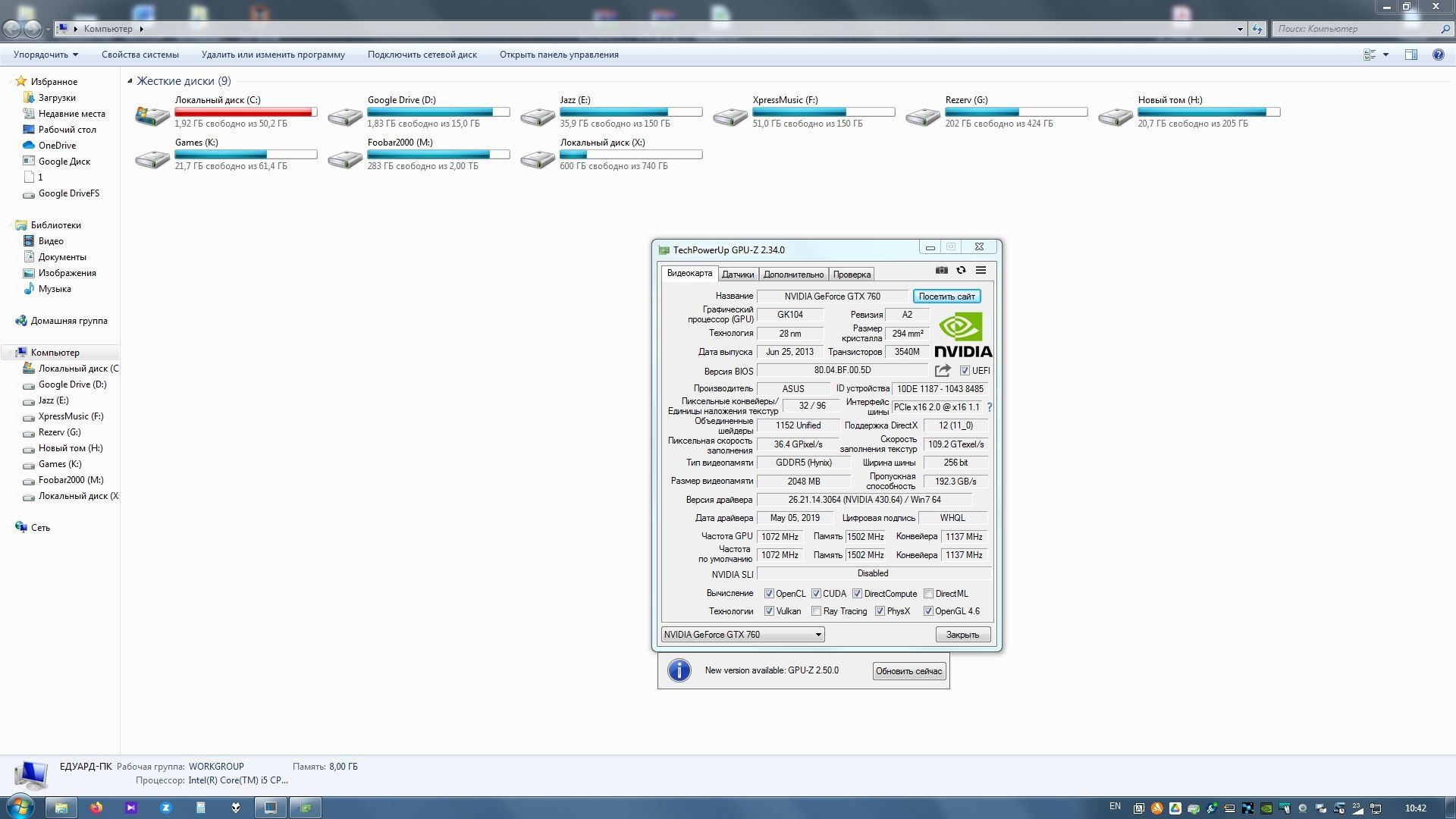This screenshot has width=1456, height=819.
Task: Select Домашняя группа in navigation pane
Action: click(68, 321)
